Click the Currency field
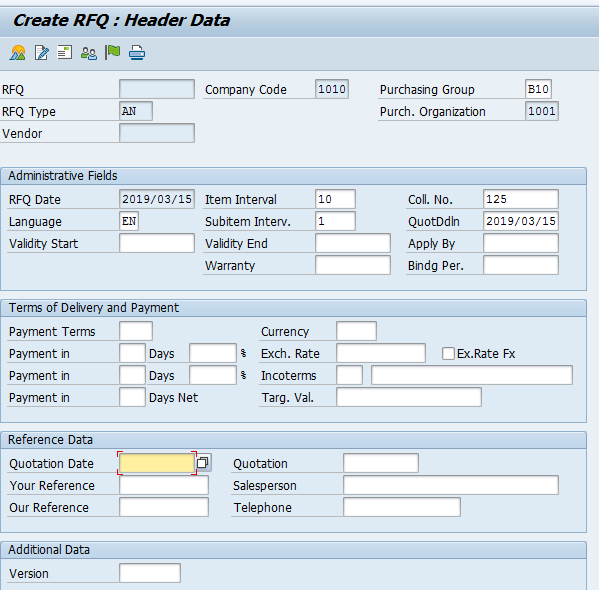 click(356, 331)
